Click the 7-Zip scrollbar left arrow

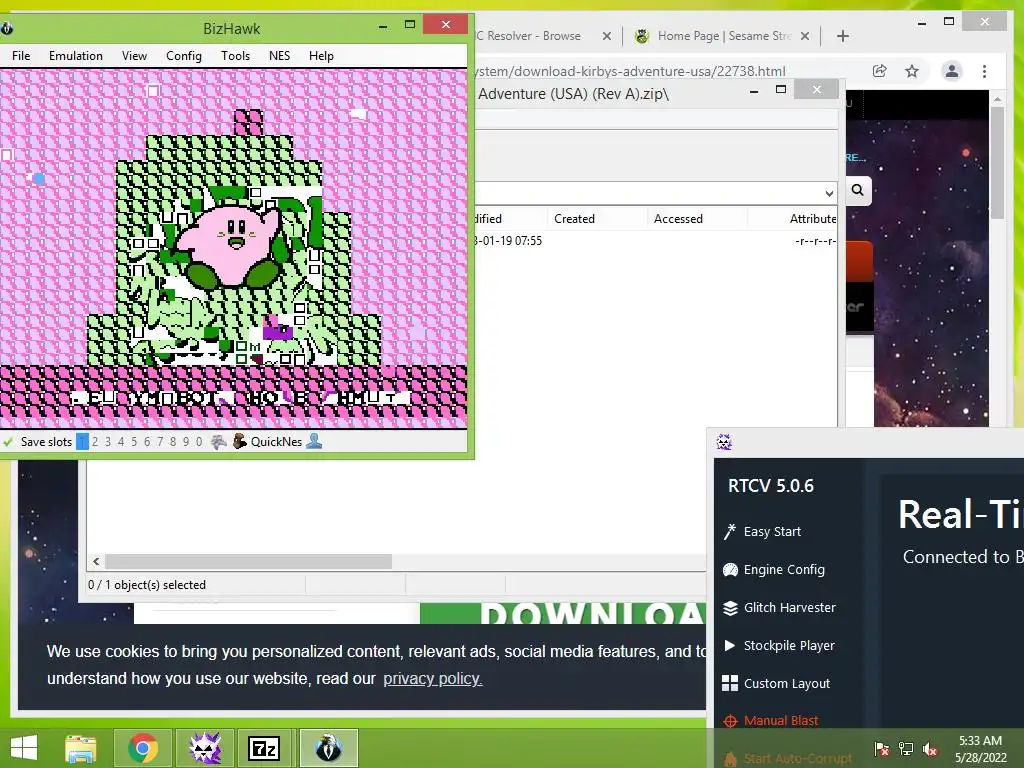pyautogui.click(x=97, y=562)
